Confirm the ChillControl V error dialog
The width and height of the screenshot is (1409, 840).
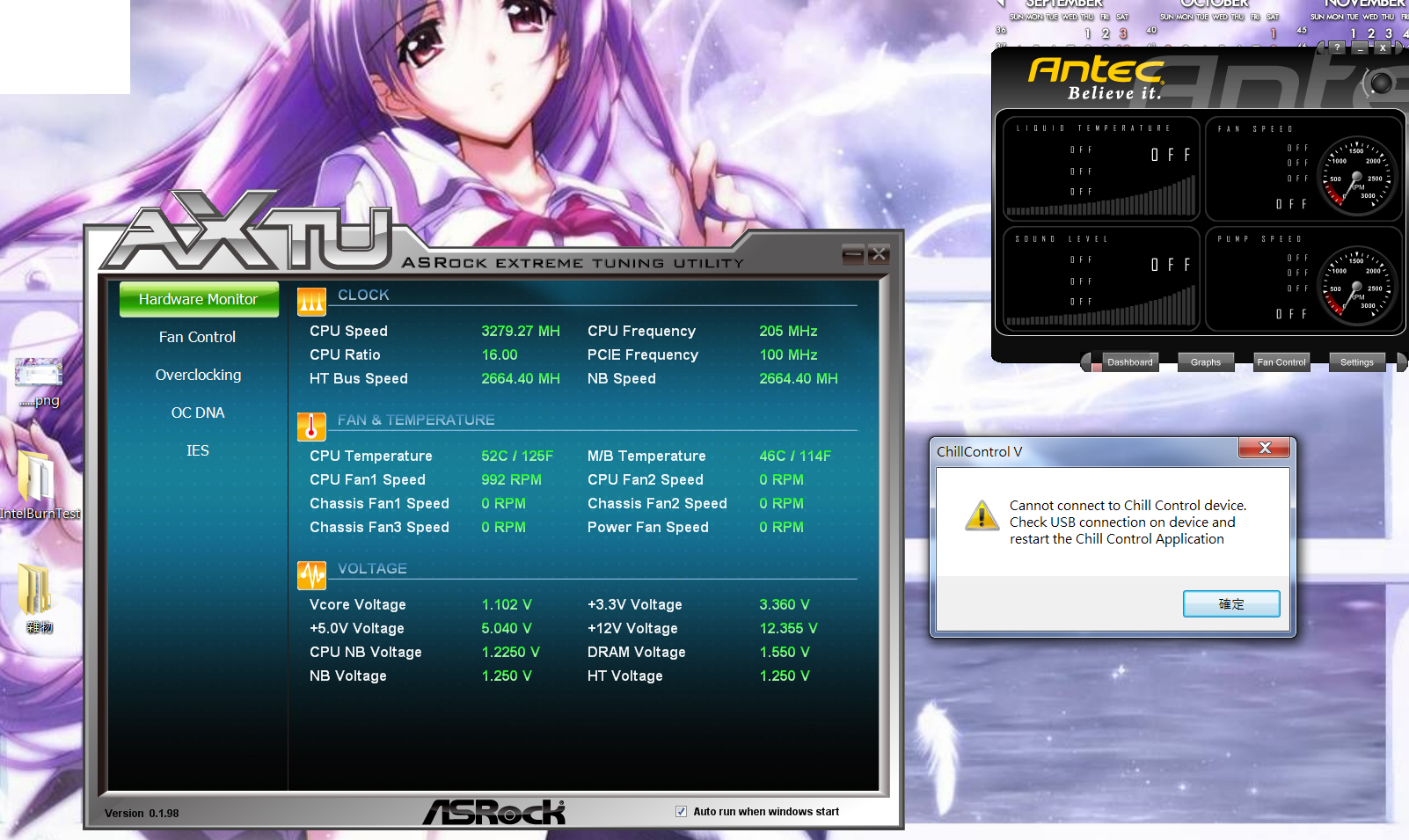[x=1231, y=604]
